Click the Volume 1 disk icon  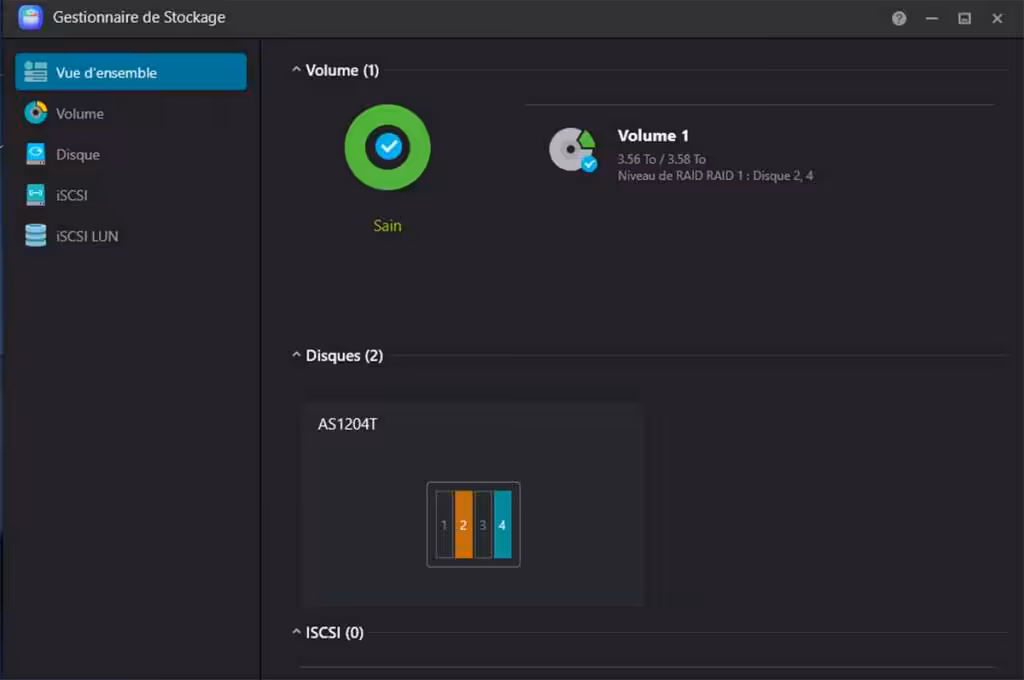point(573,150)
